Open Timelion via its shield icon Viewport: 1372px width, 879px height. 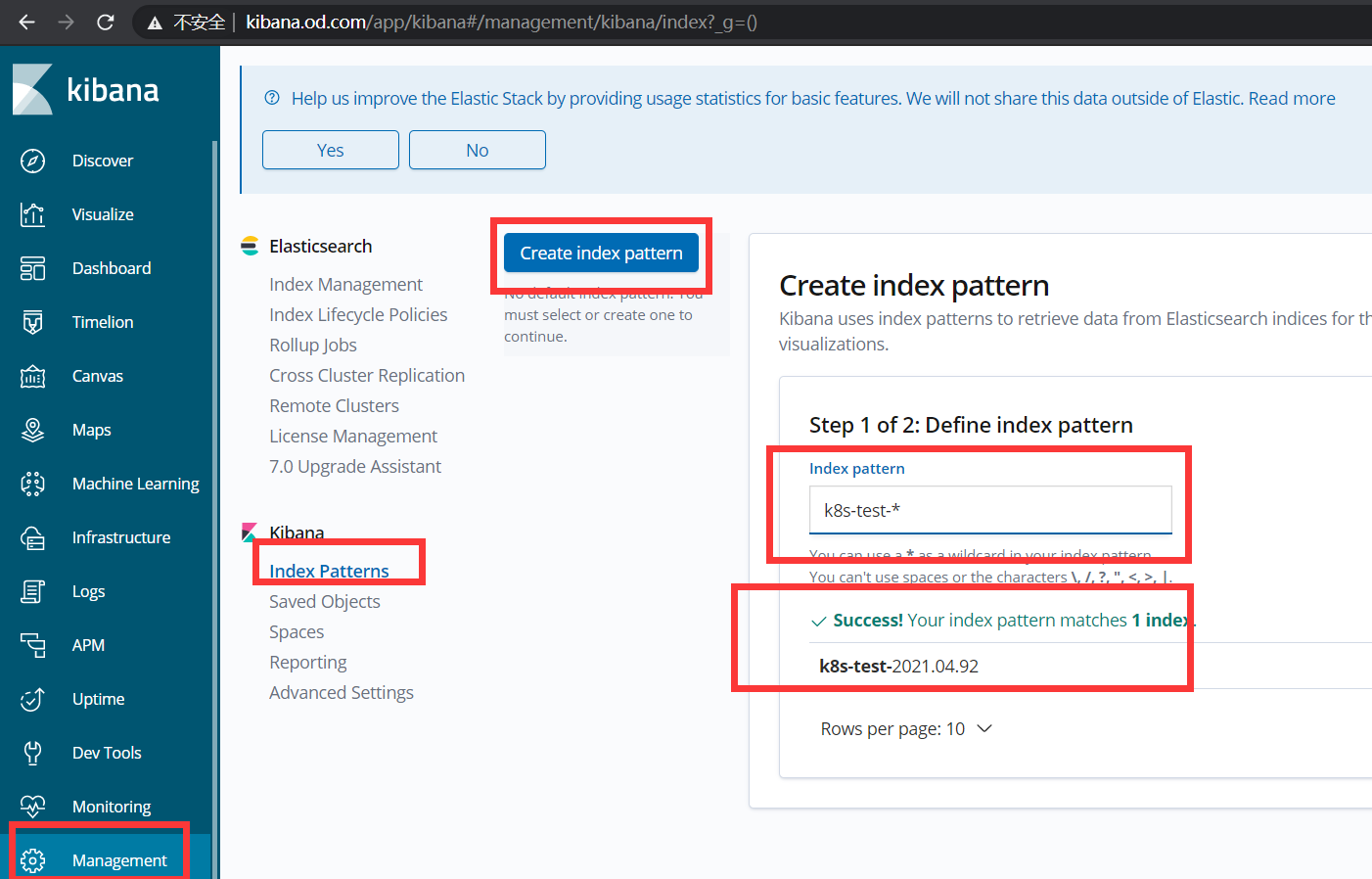click(x=32, y=322)
